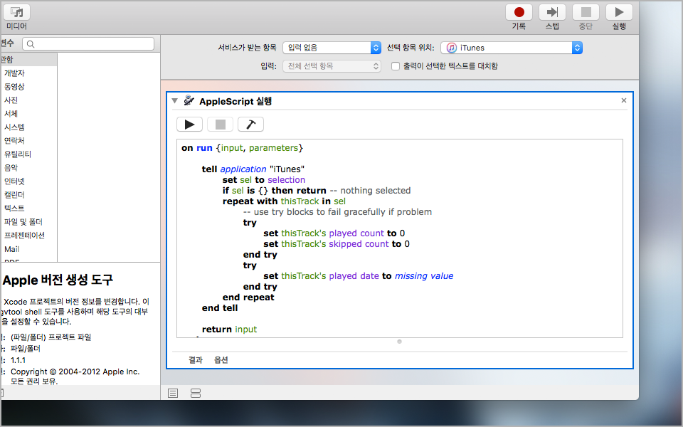Stop the AppleScript action script
Image resolution: width=683 pixels, height=427 pixels.
click(220, 125)
